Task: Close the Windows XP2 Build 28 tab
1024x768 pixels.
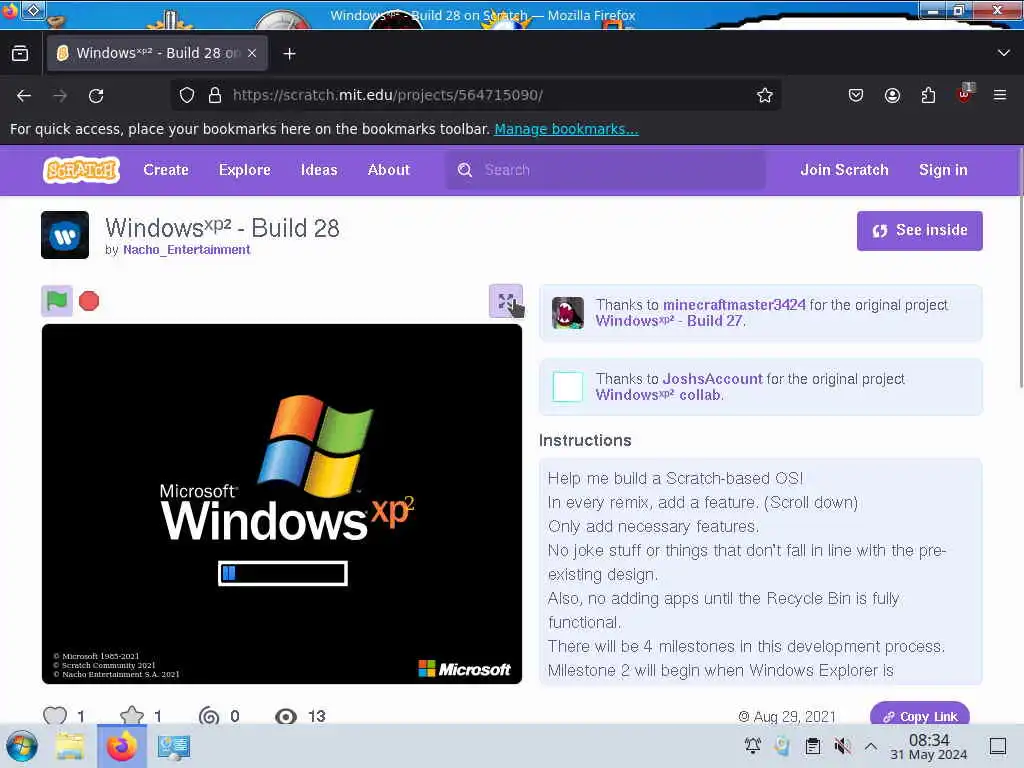Action: (252, 54)
